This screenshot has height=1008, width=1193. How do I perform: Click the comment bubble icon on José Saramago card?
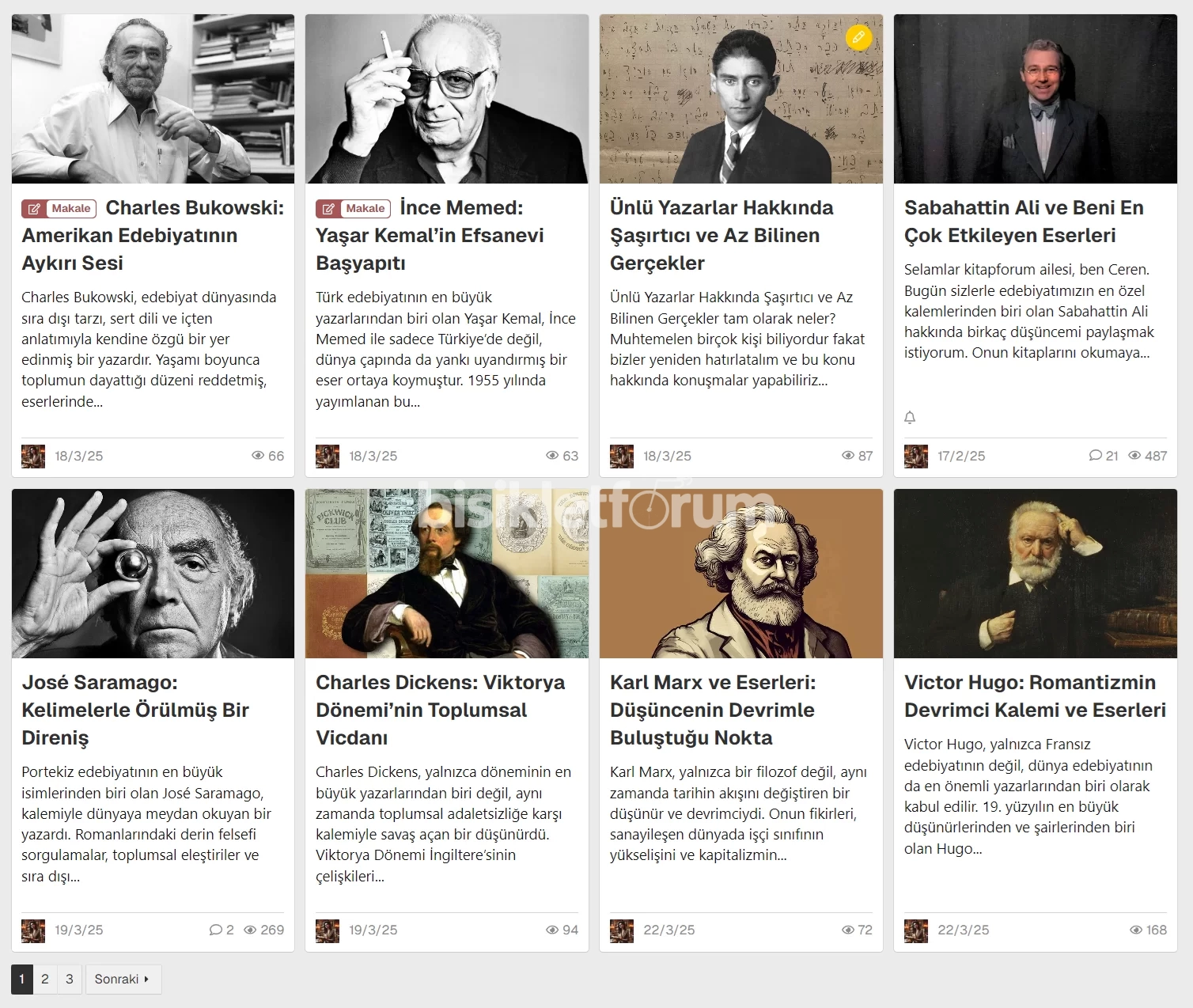[x=216, y=930]
